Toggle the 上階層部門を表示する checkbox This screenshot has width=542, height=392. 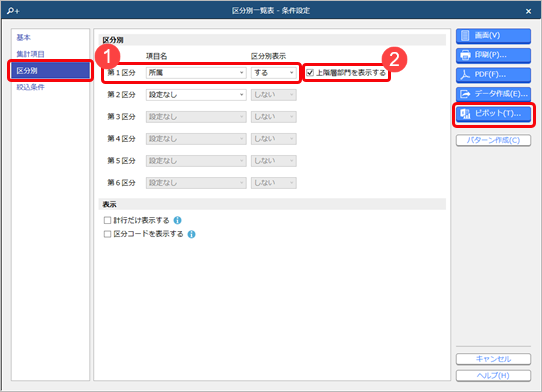point(310,73)
